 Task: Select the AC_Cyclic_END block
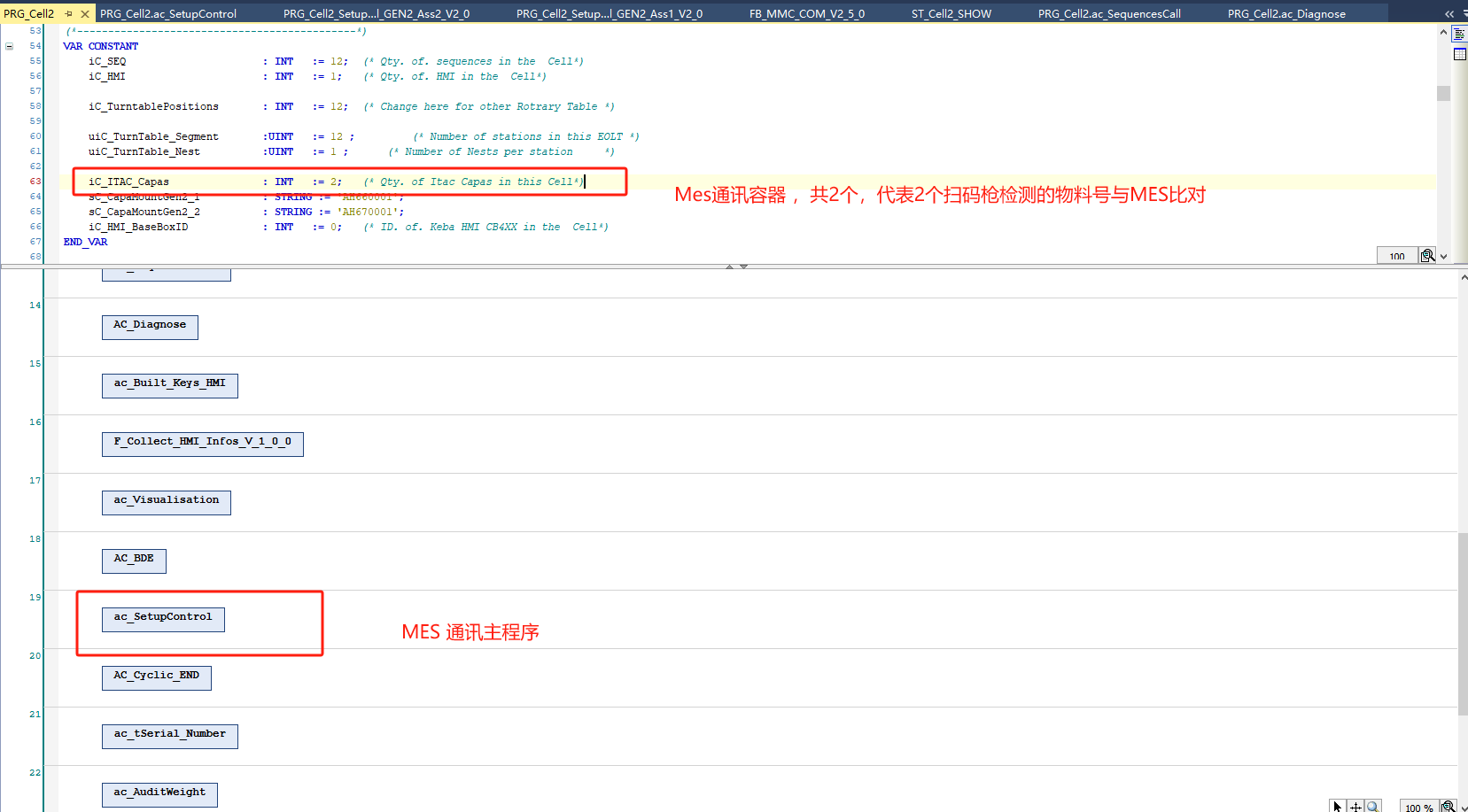pyautogui.click(x=156, y=677)
